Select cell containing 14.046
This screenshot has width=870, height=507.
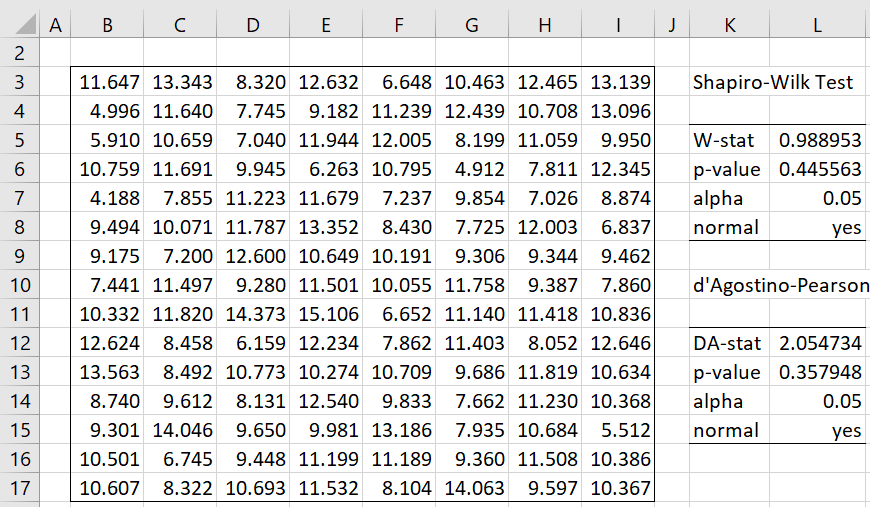[x=180, y=430]
